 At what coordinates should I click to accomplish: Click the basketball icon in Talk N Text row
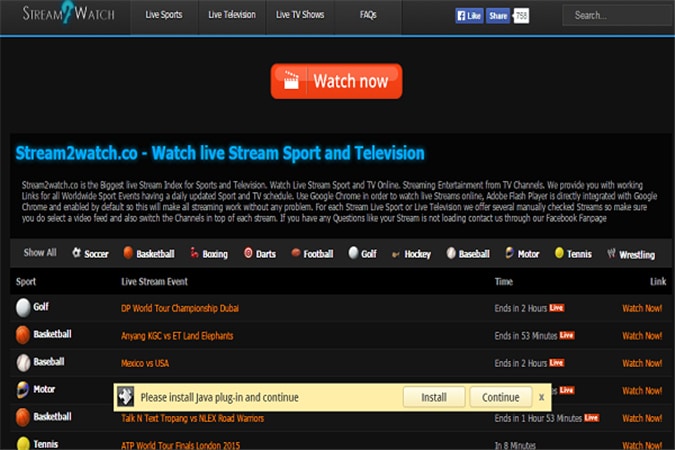(23, 417)
